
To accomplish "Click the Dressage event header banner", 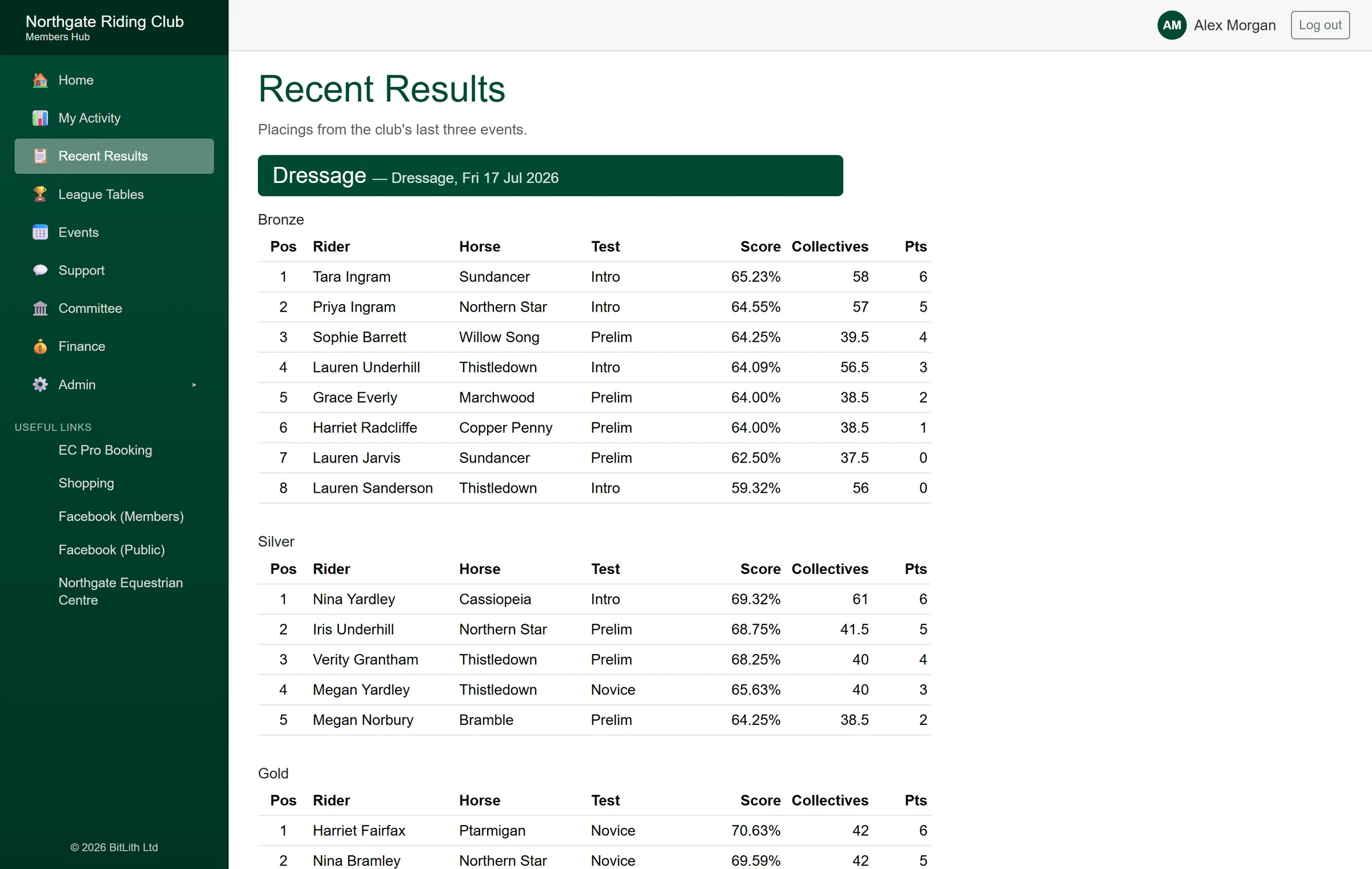I will pyautogui.click(x=550, y=176).
